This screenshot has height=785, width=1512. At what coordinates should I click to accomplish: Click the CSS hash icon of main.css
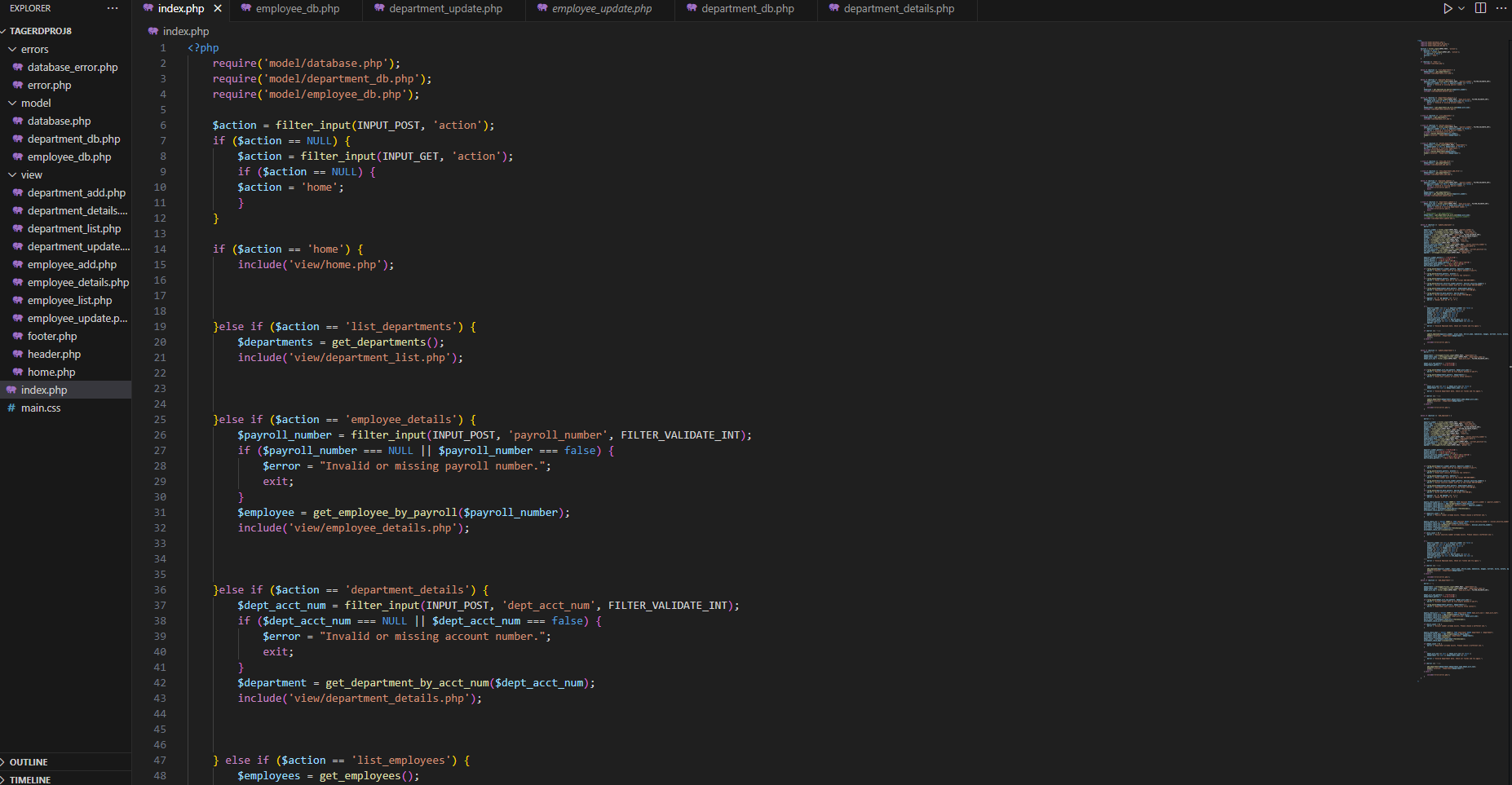click(11, 408)
